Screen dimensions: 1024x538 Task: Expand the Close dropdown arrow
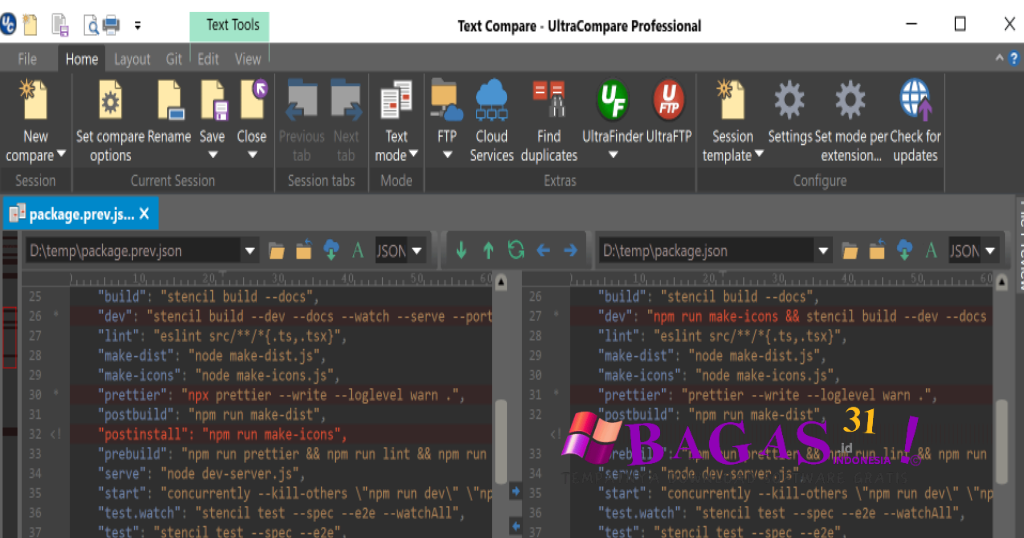tap(252, 155)
